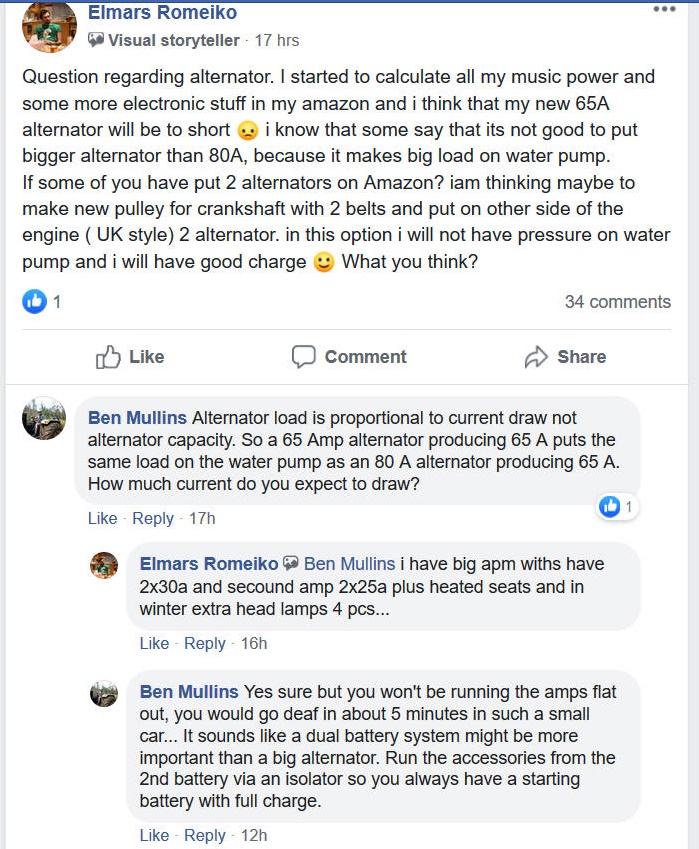Click Ben Mullins' avatar on first comment

pyautogui.click(x=44, y=418)
